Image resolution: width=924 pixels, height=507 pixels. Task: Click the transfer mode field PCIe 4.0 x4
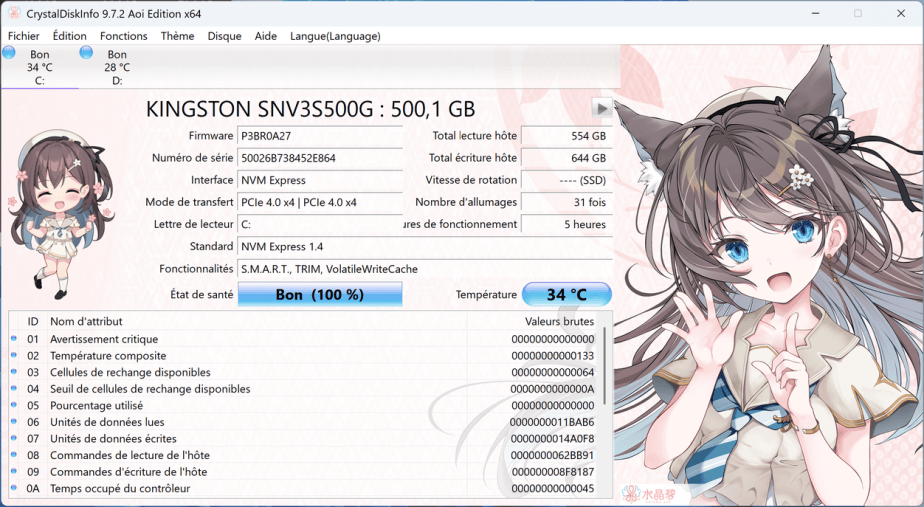coord(320,202)
